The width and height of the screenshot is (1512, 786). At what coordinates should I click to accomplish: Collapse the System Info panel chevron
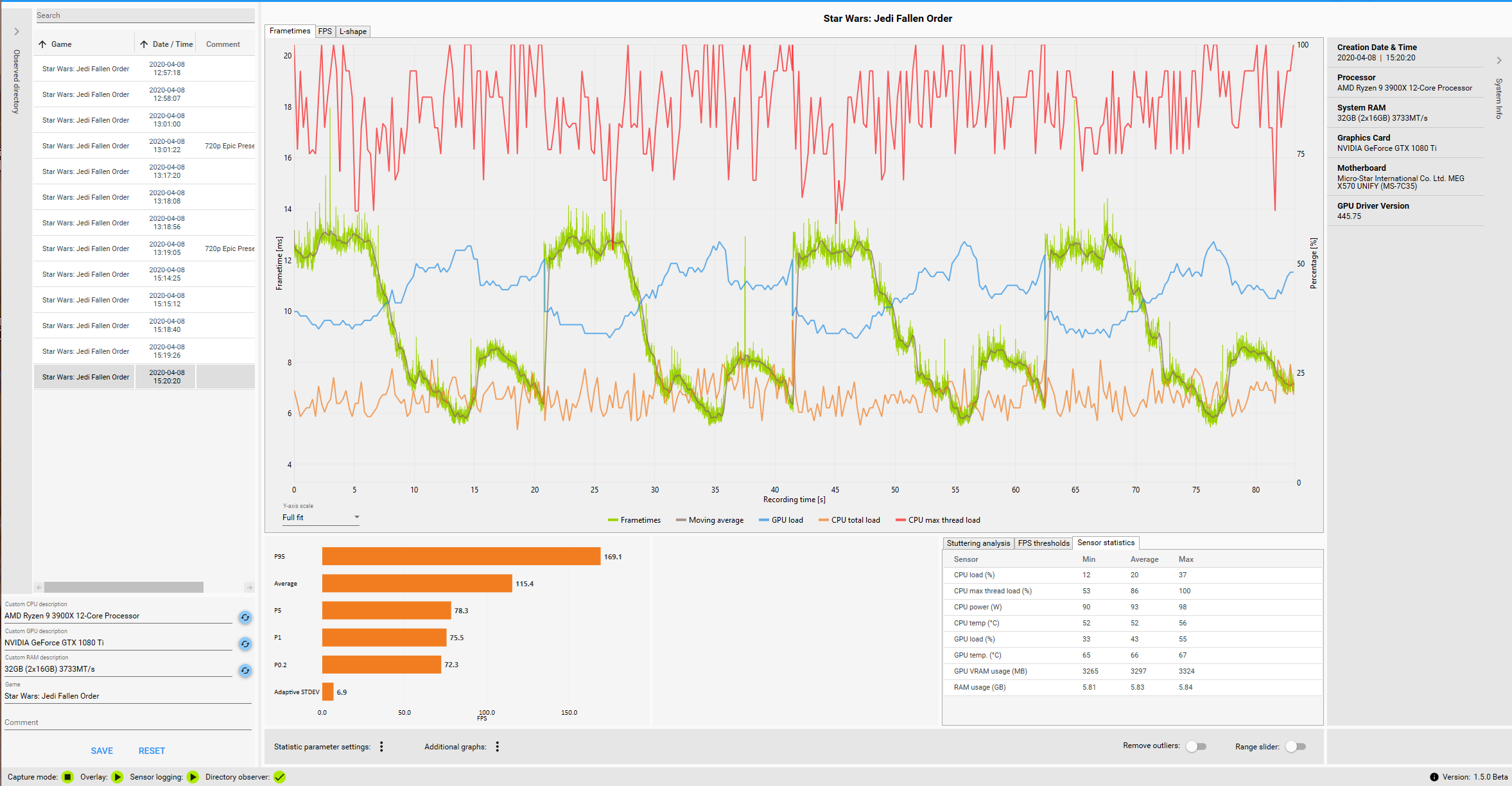pyautogui.click(x=1499, y=60)
